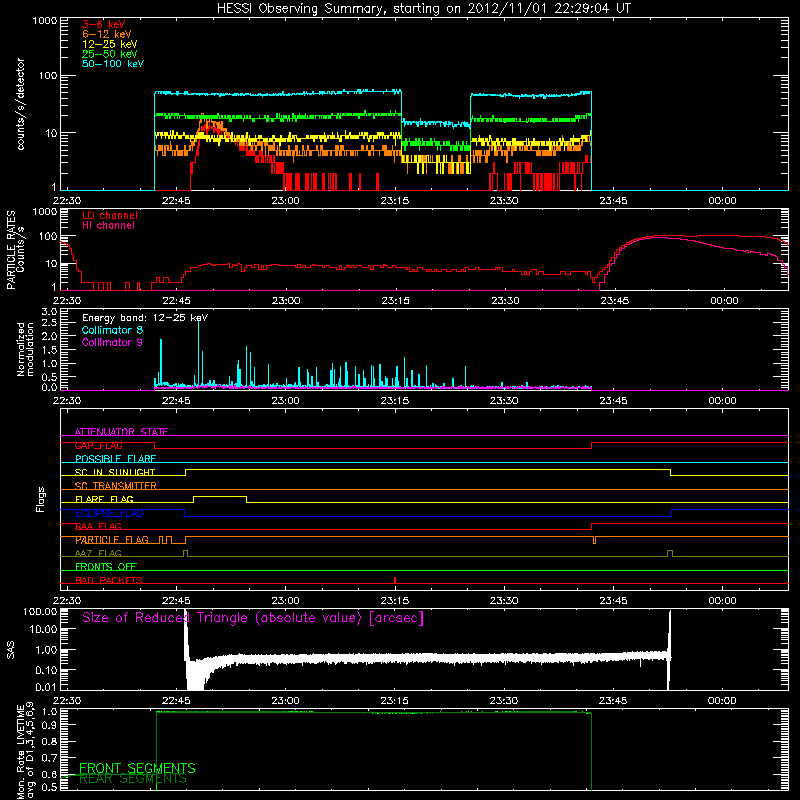This screenshot has height=800, width=800.
Task: Click the BAD_PACKETS flag label
Action: coord(109,580)
